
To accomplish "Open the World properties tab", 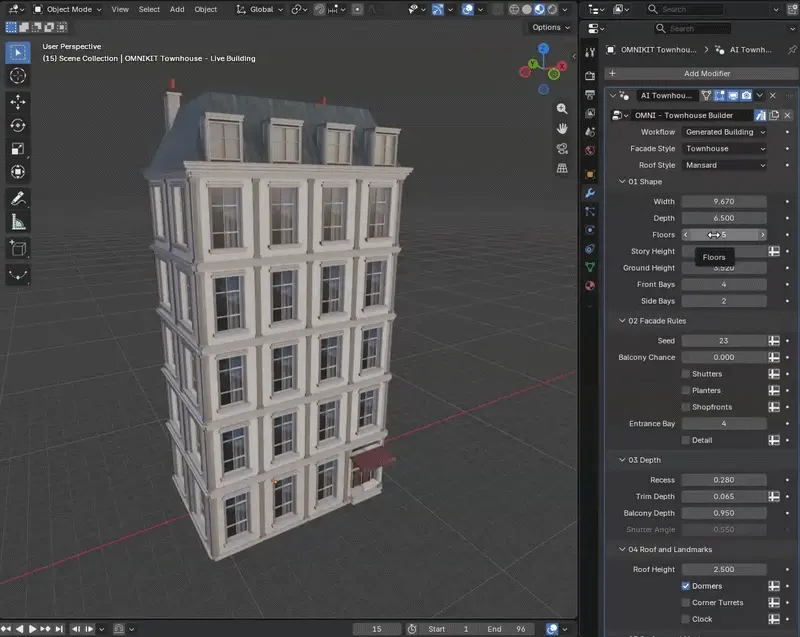I will pyautogui.click(x=590, y=150).
